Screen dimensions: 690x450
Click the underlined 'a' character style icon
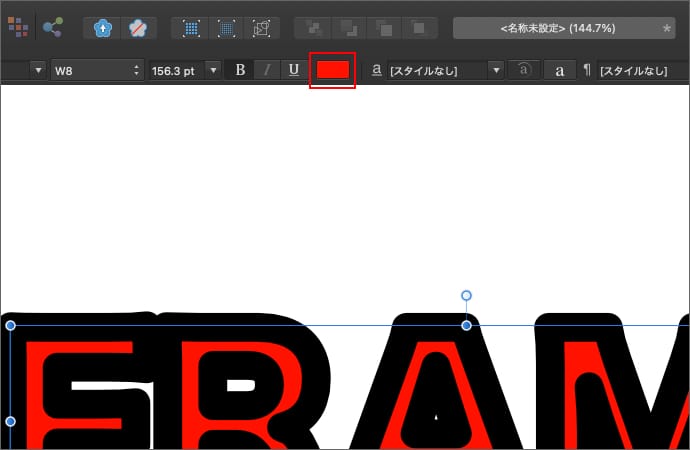point(376,70)
